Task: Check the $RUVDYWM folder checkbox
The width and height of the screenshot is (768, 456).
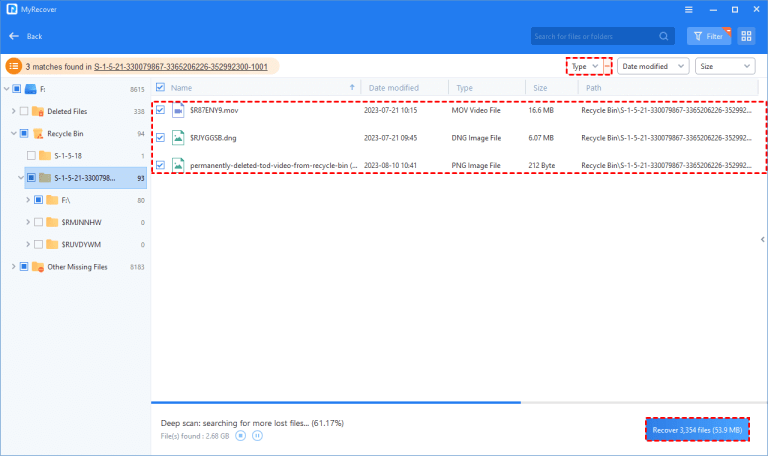Action: click(x=38, y=244)
